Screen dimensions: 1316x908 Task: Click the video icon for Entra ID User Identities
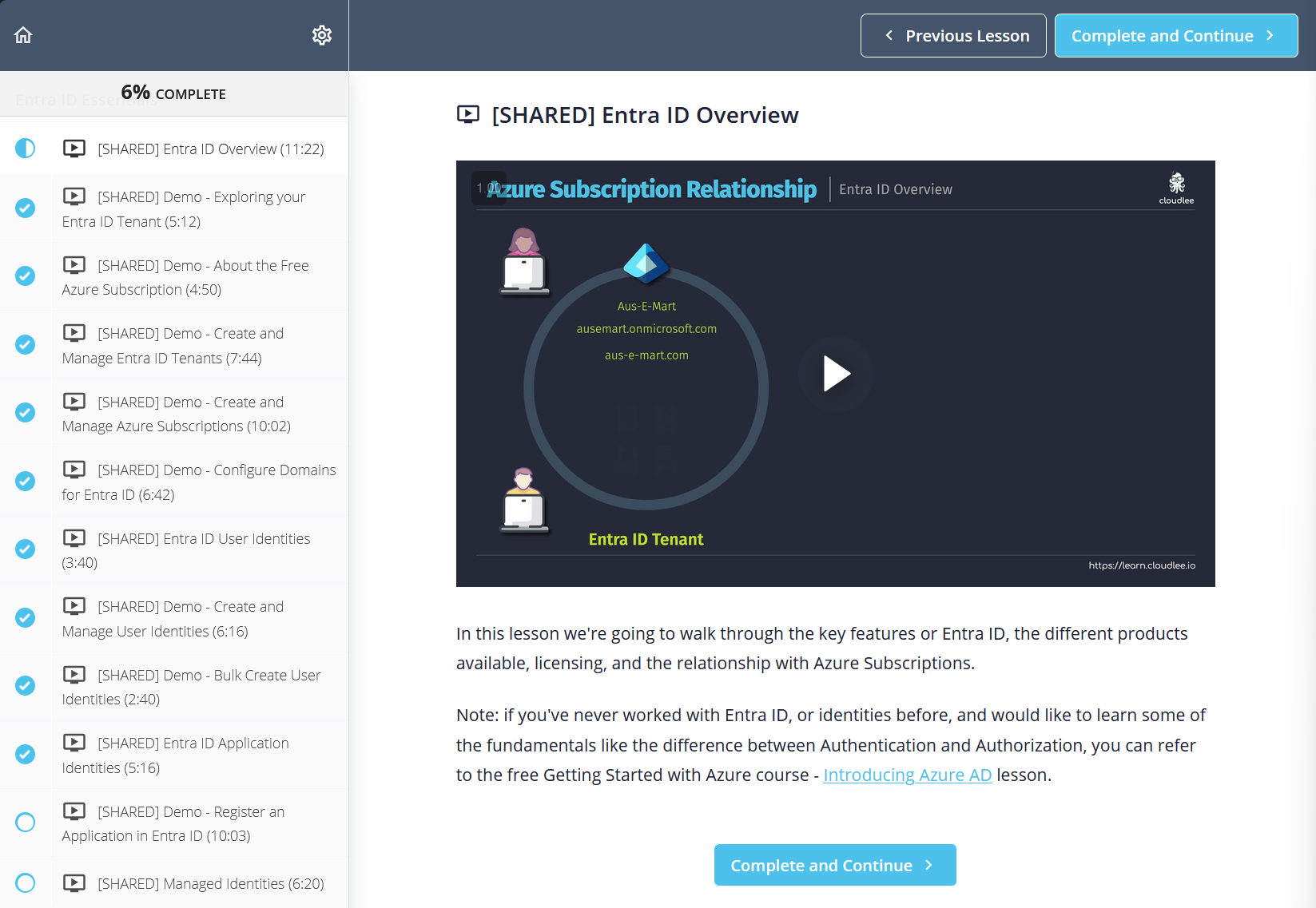(74, 538)
